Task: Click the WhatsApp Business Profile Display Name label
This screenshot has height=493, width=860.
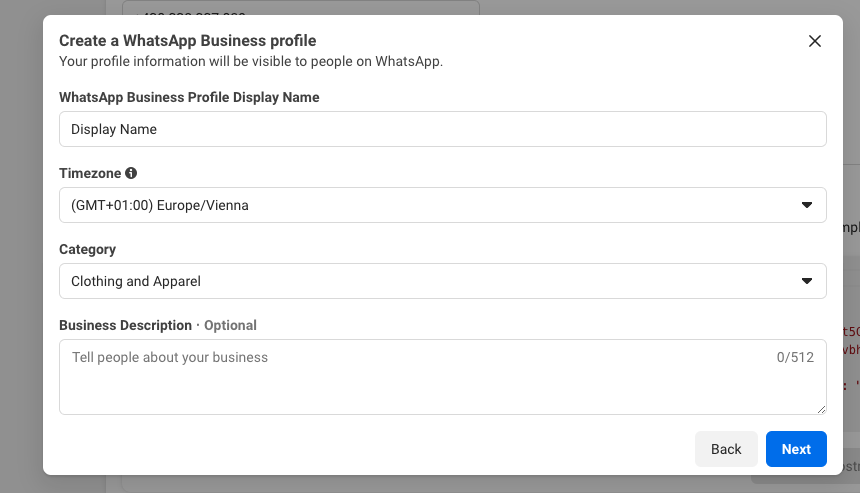Action: (x=189, y=97)
